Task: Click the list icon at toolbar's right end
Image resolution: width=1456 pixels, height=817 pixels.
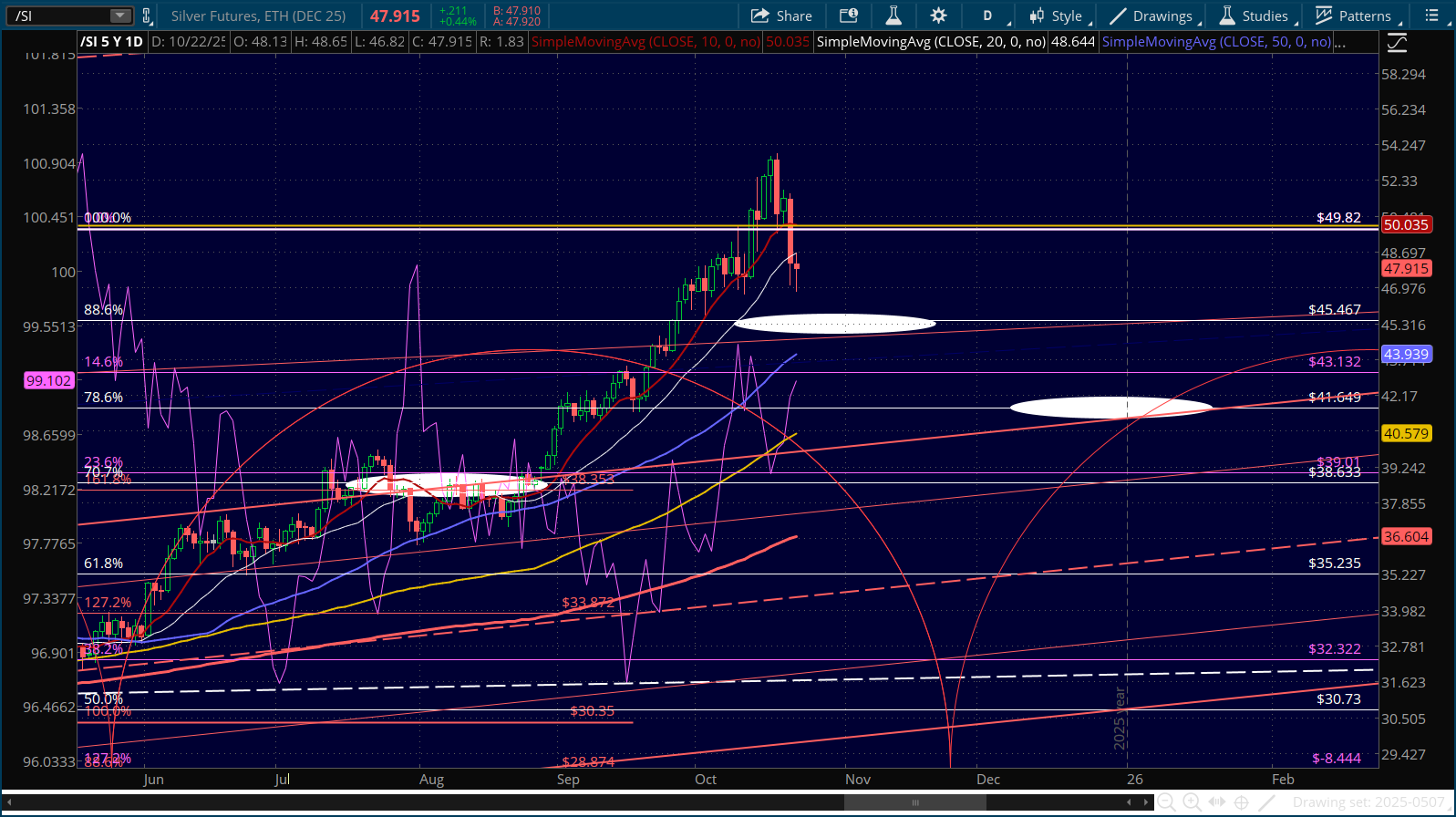Action: (x=1432, y=16)
